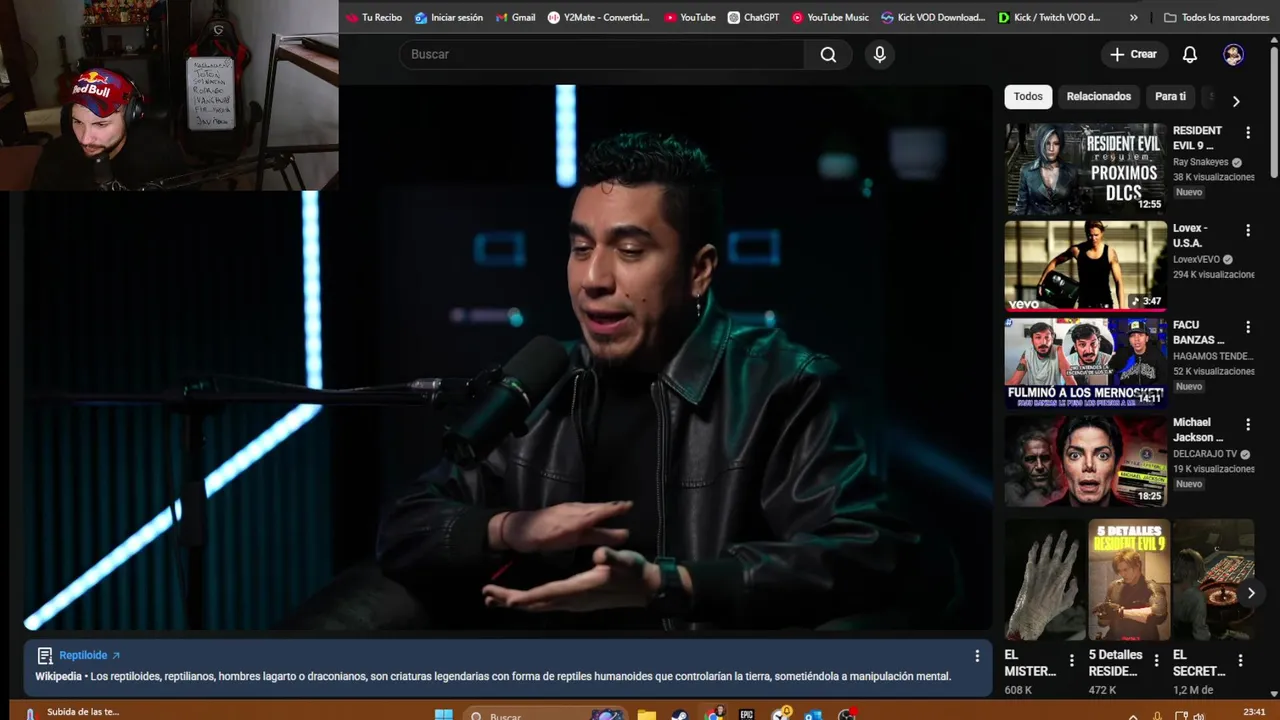Open the Kick VOD Downloader bookmark
Screen dimensions: 1280x720
[933, 17]
